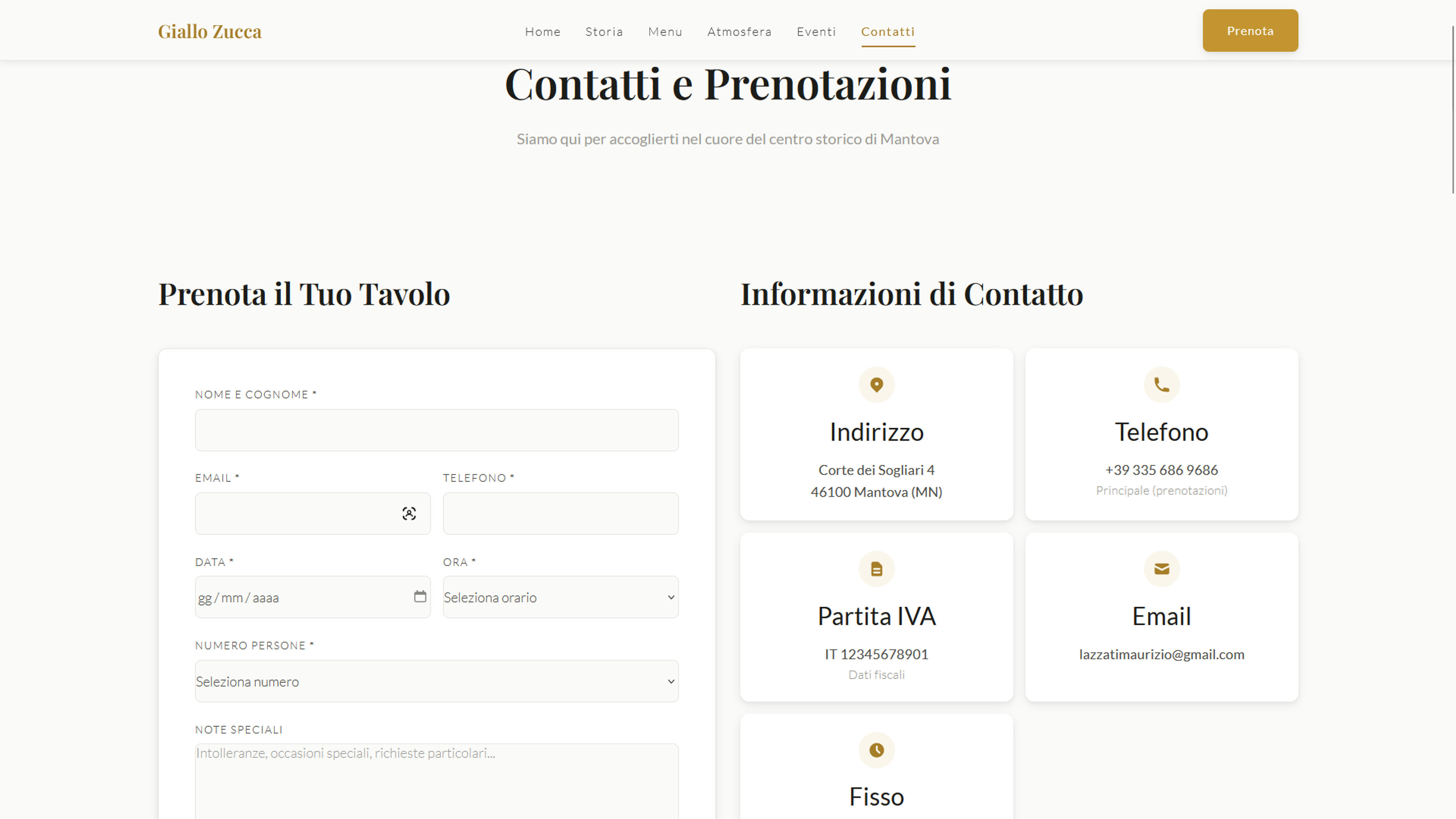This screenshot has width=1456, height=819.
Task: Click the NUMERO PERSONE field label
Action: pos(254,645)
